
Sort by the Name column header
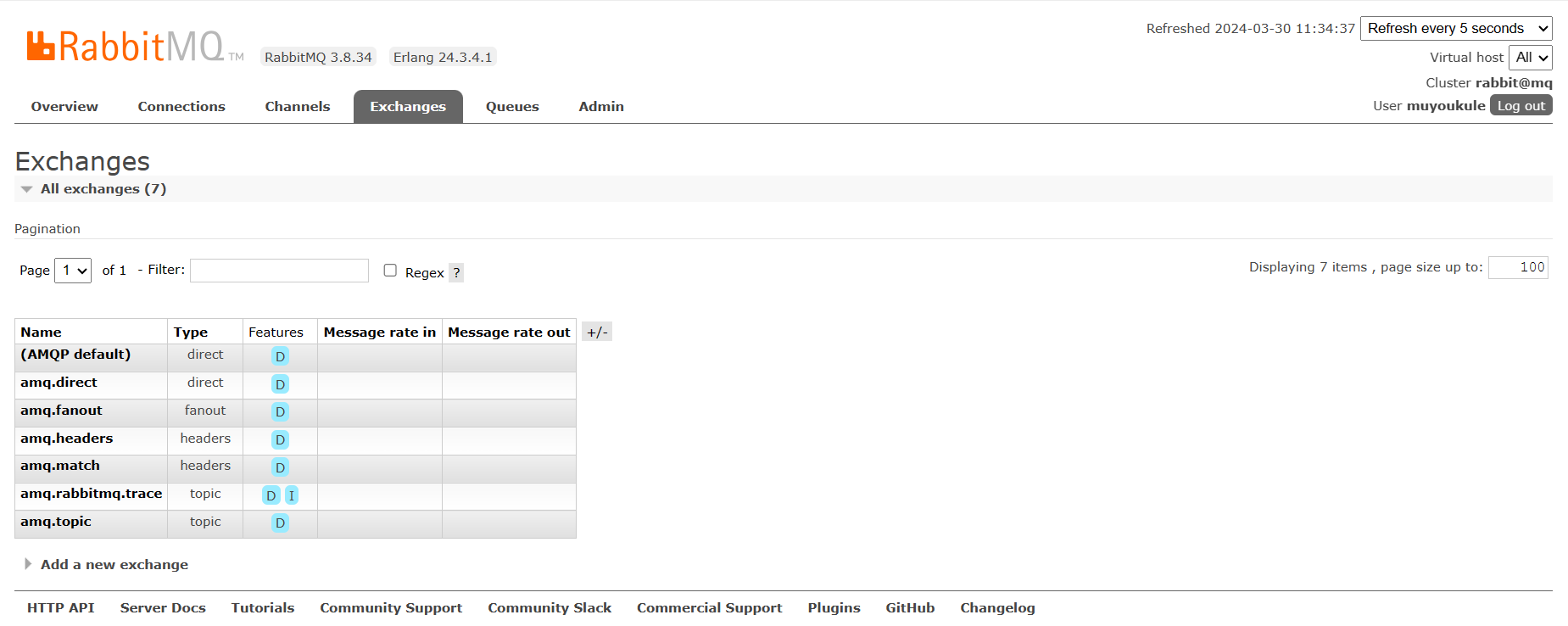[x=41, y=333]
